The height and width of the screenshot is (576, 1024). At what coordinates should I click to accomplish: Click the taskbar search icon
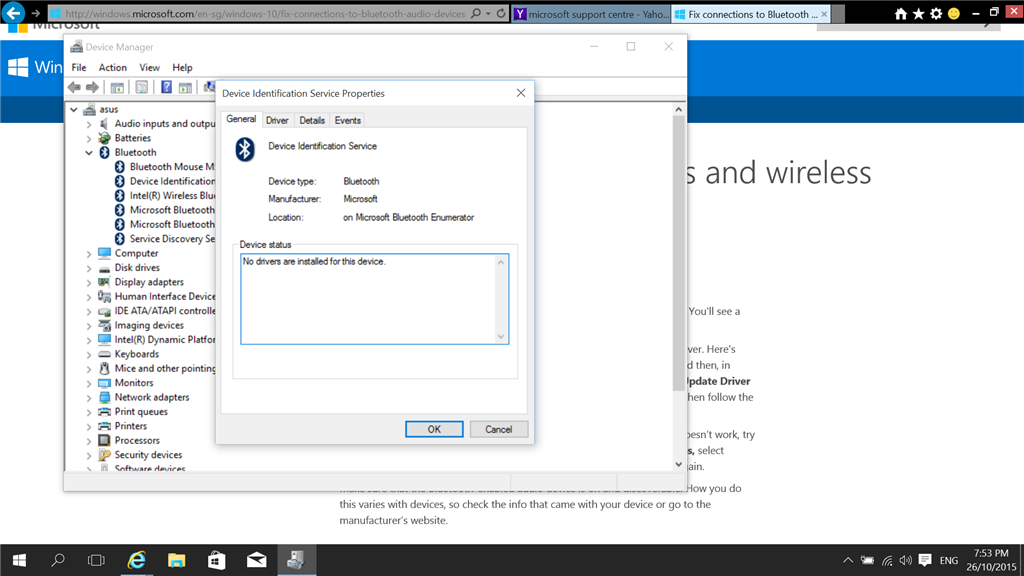(x=57, y=560)
